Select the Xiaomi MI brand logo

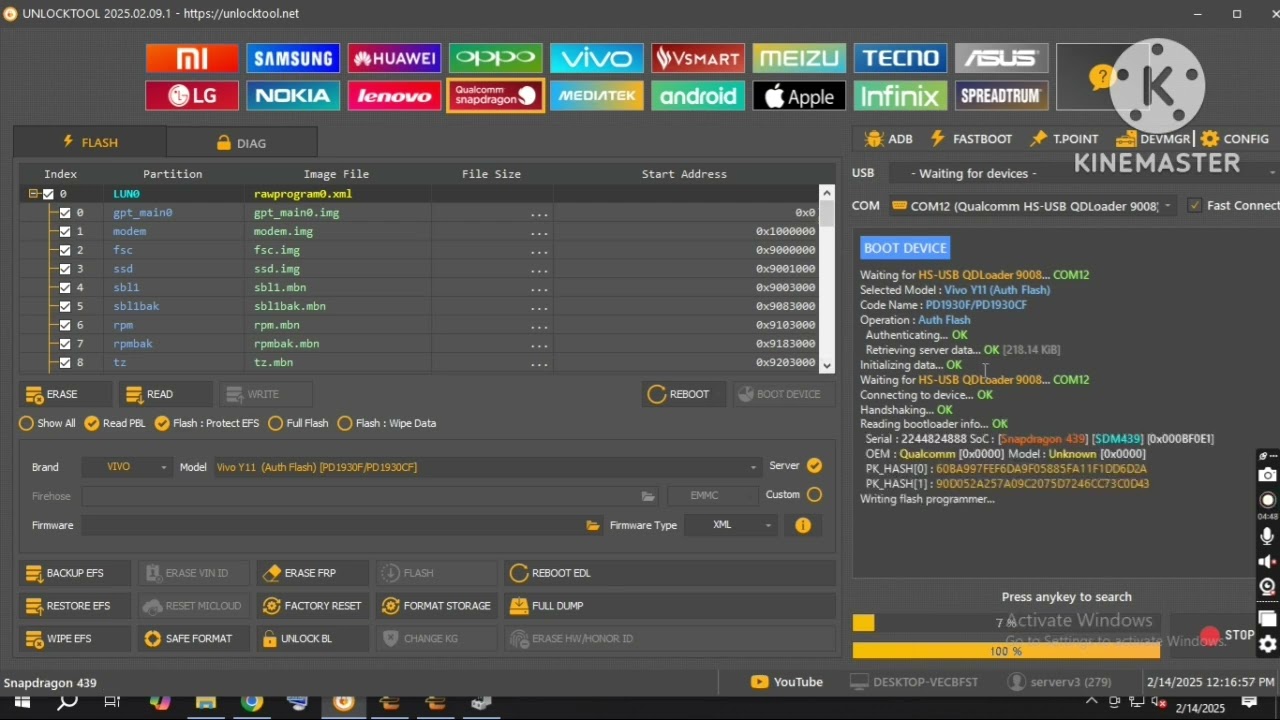192,58
